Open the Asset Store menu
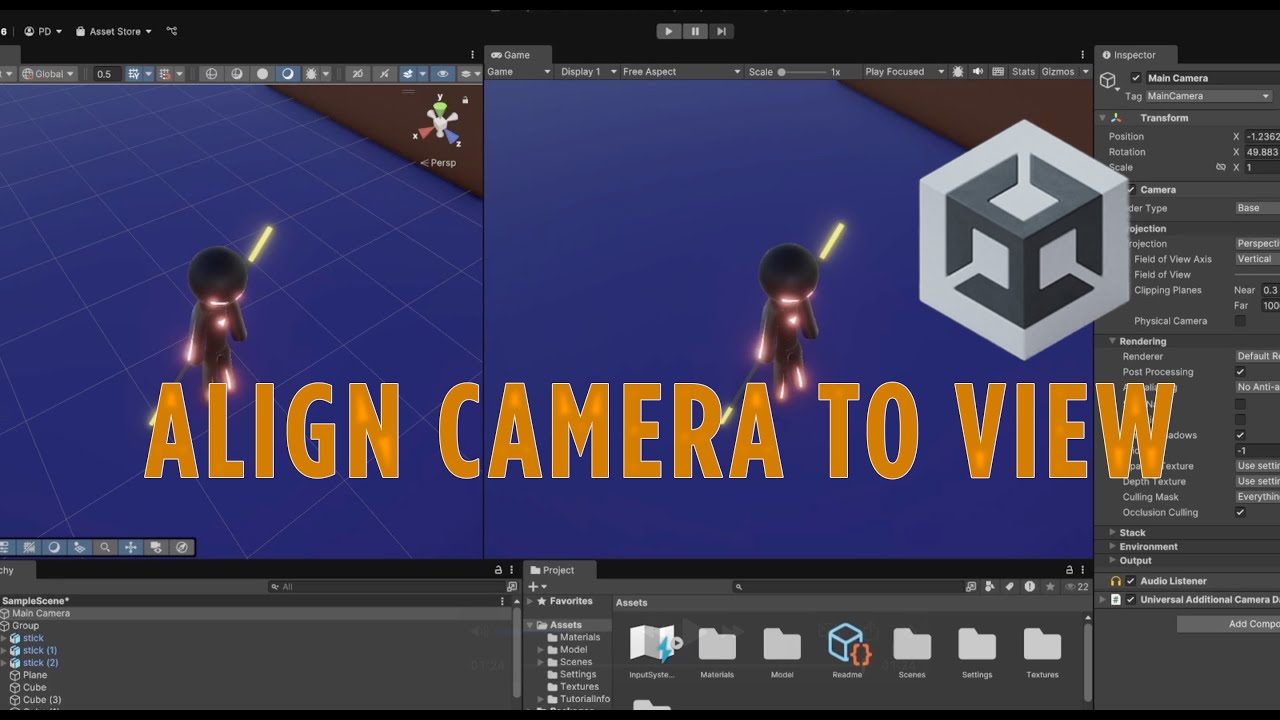Viewport: 1280px width, 720px height. tap(114, 31)
